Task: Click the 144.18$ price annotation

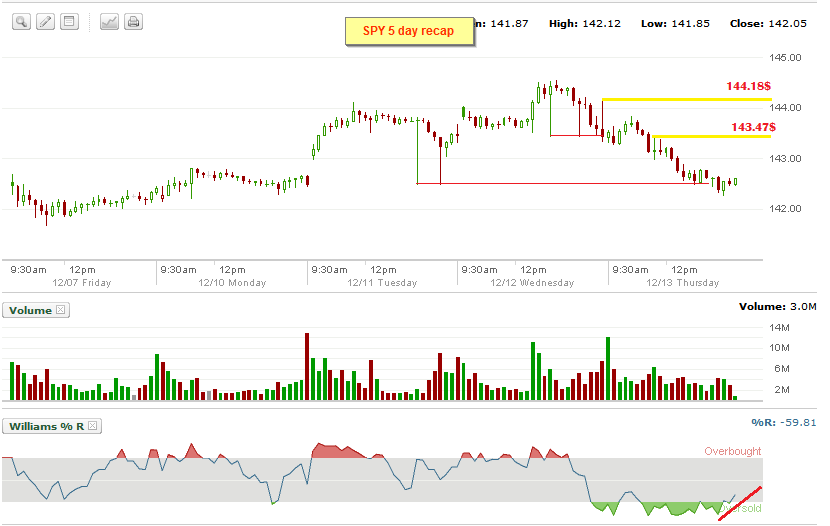Action: click(x=748, y=86)
